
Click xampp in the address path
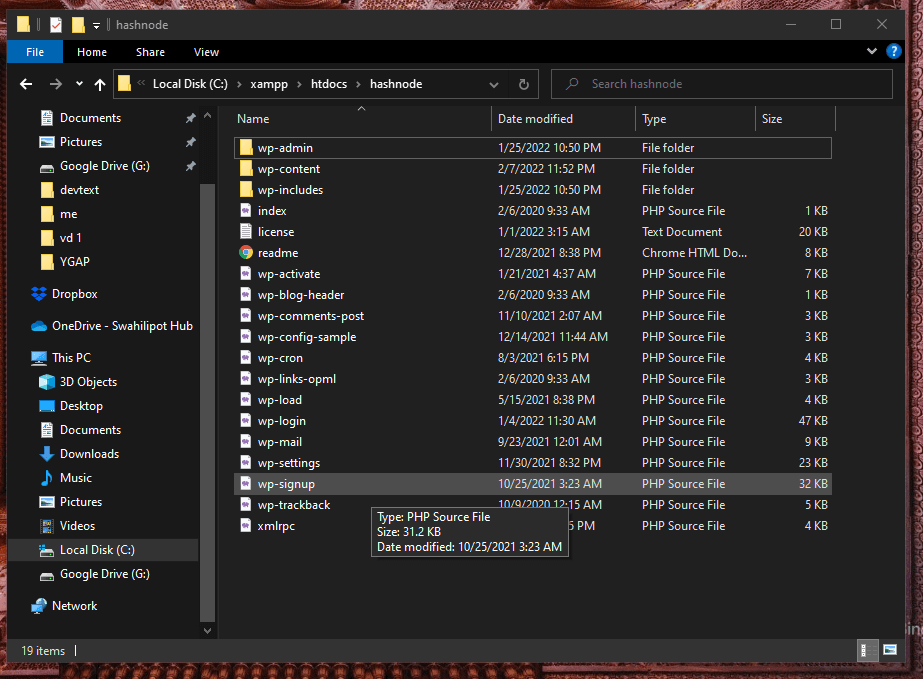click(269, 84)
